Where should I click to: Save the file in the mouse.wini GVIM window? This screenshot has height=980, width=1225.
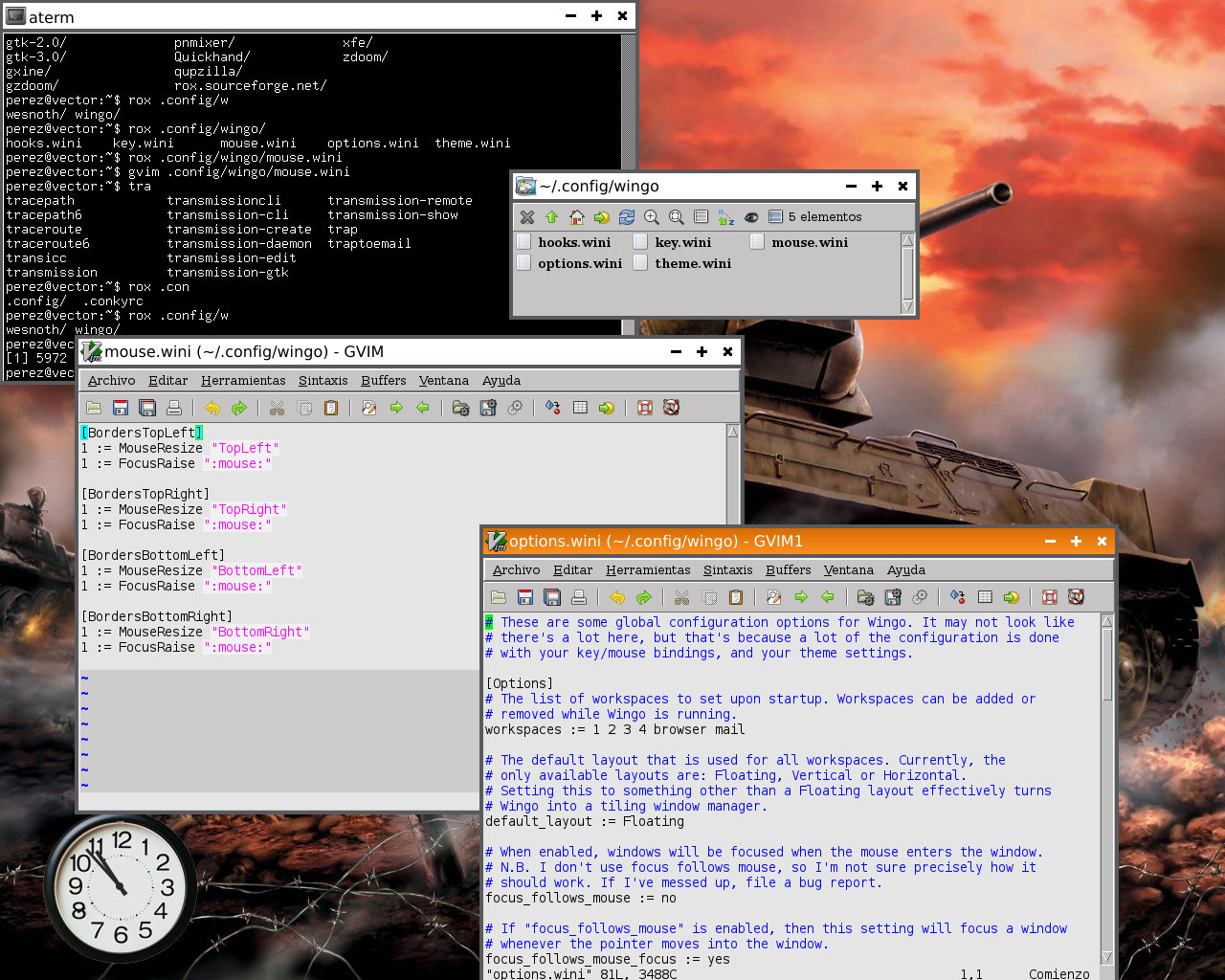coord(121,408)
